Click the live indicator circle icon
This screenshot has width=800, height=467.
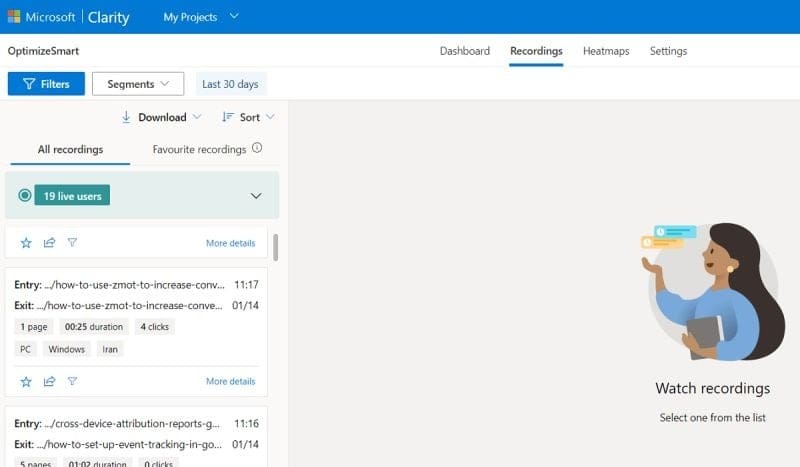[x=24, y=195]
